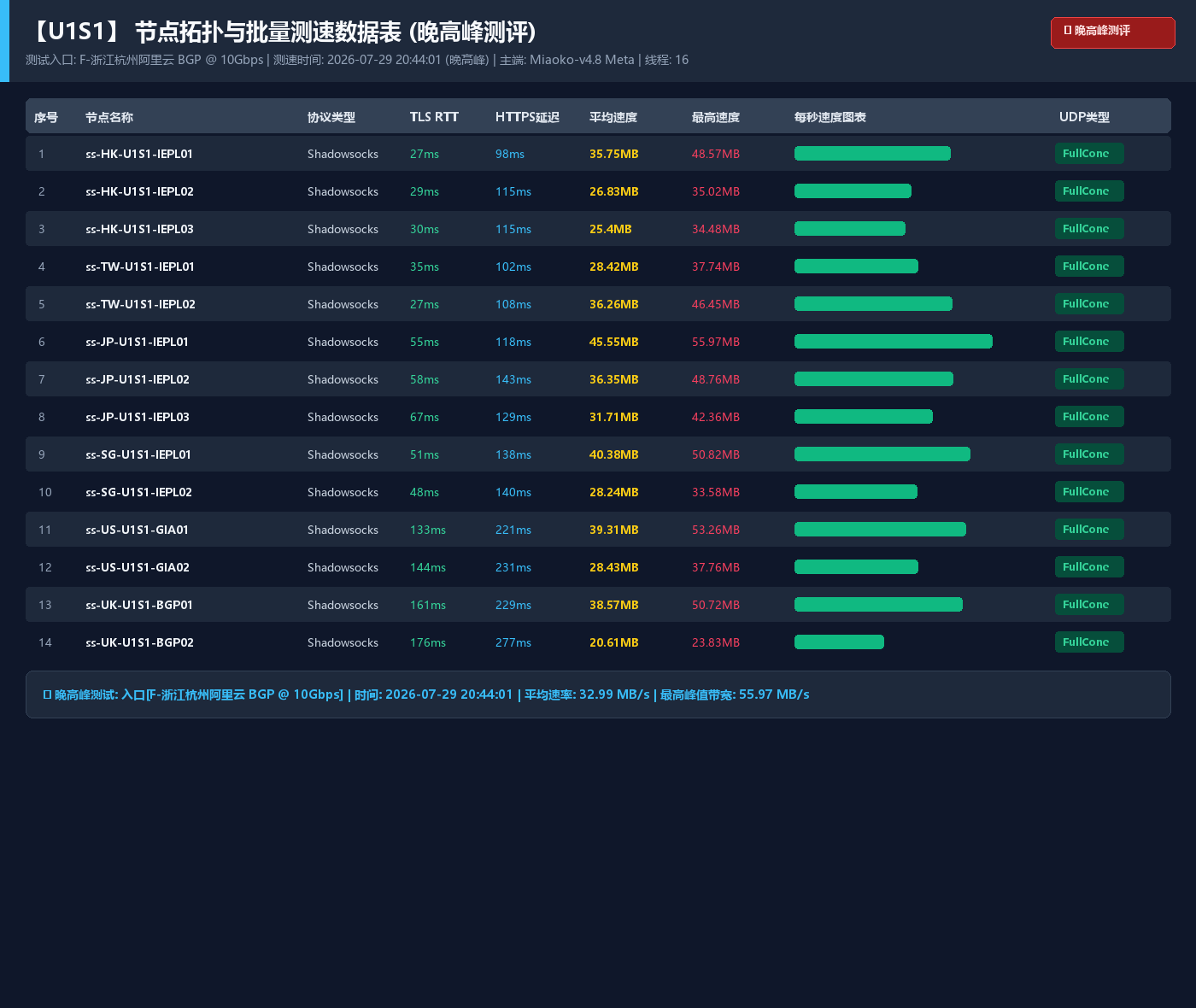Click FullCone badge for ss-US-U1S1-GIA01

tap(1089, 530)
